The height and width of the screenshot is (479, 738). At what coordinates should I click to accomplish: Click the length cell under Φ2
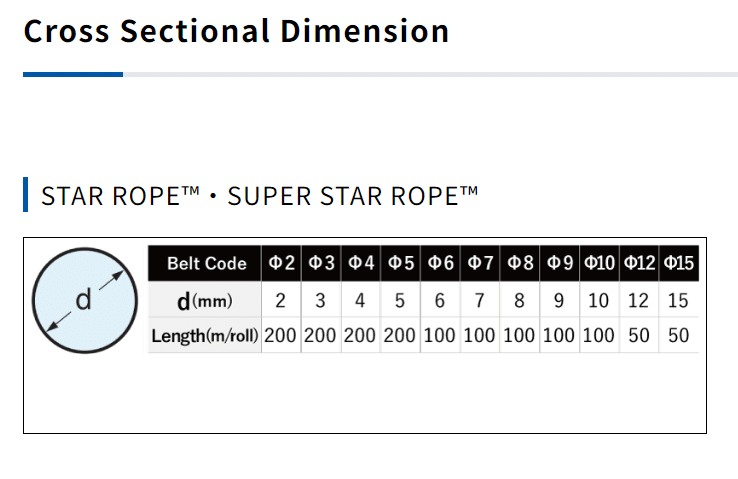(x=281, y=336)
